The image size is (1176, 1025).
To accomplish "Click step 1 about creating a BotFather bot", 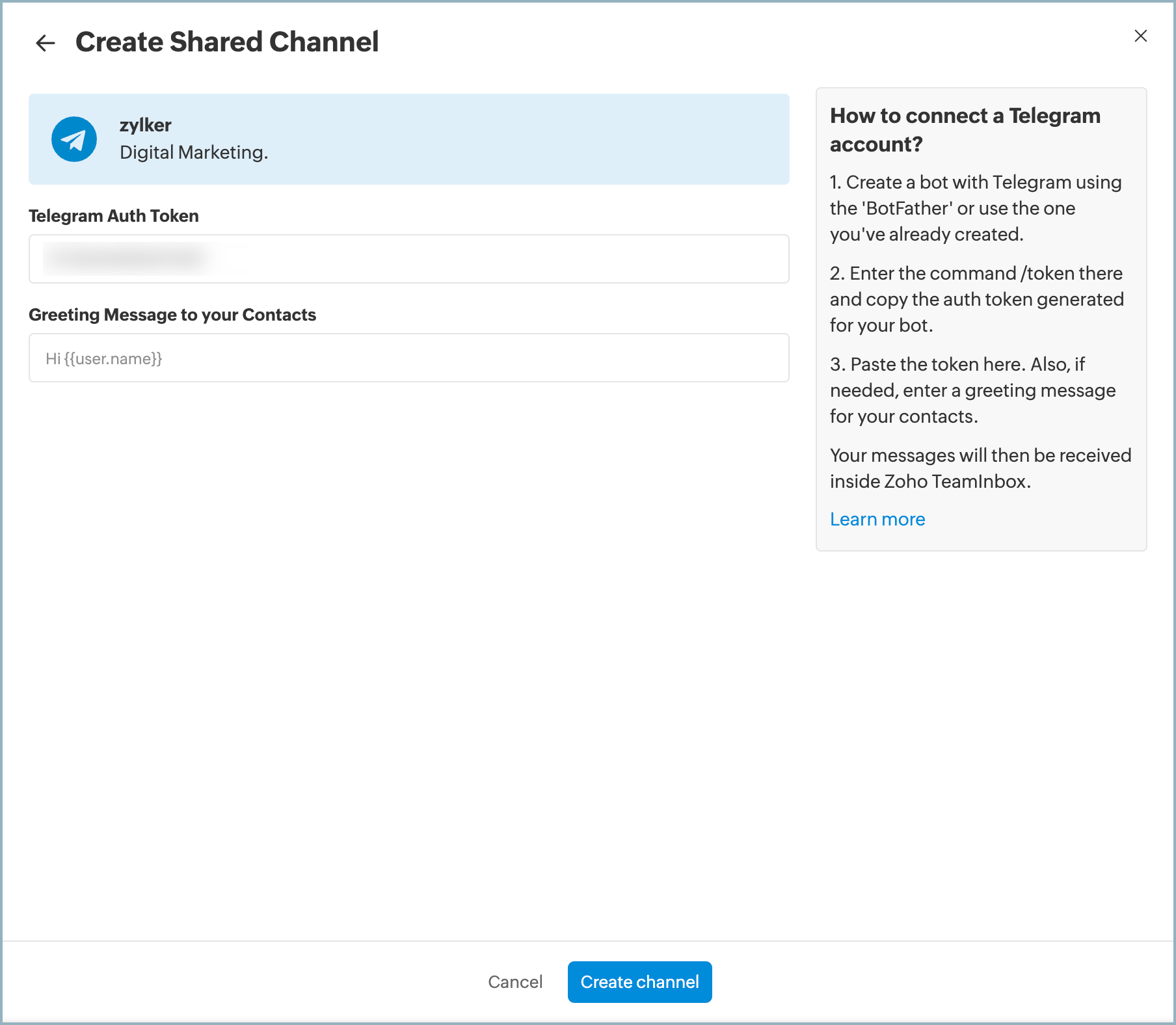I will [975, 208].
